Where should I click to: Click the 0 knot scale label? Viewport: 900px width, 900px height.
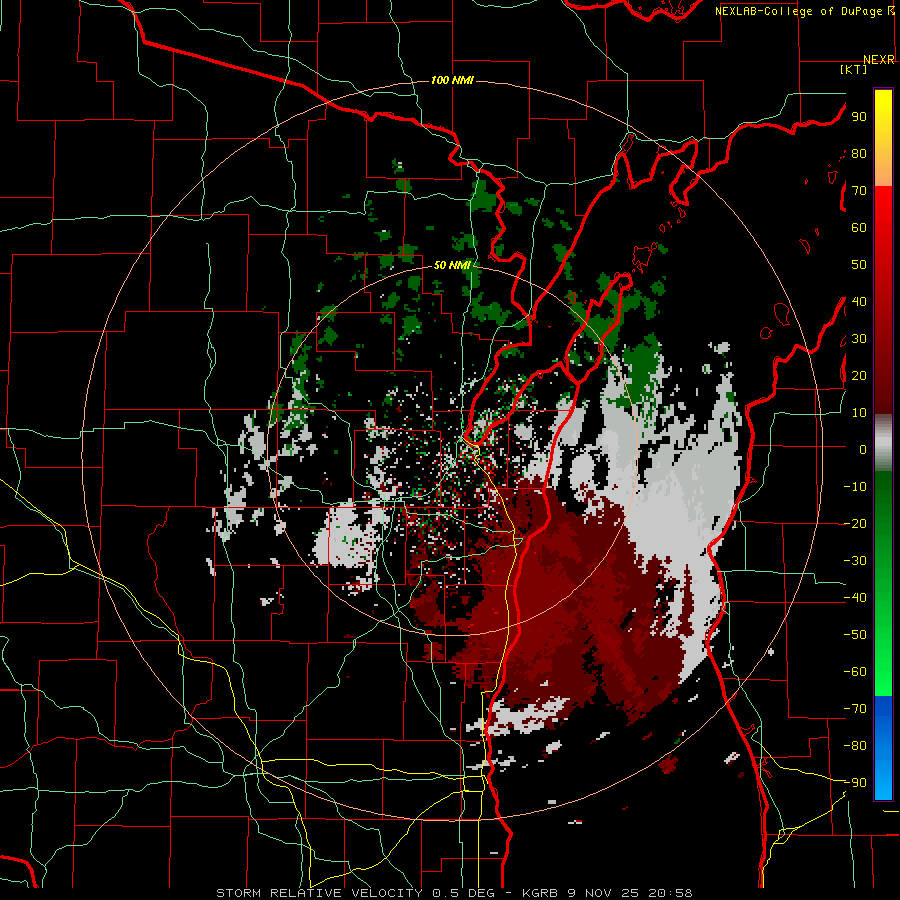click(x=863, y=450)
